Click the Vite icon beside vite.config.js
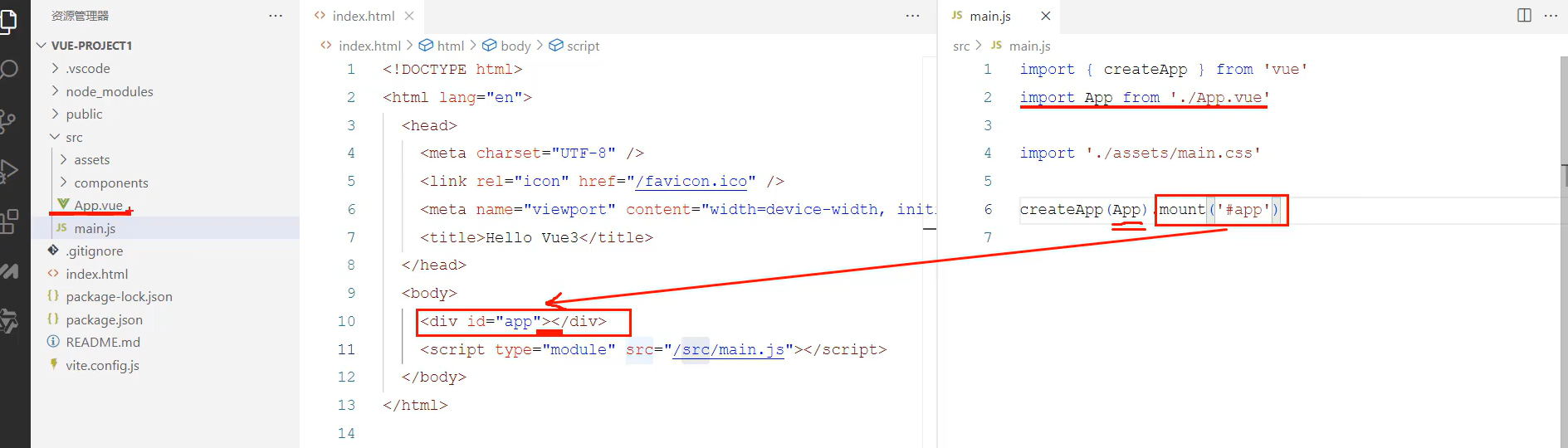Viewport: 1568px width, 448px height. coord(54,364)
